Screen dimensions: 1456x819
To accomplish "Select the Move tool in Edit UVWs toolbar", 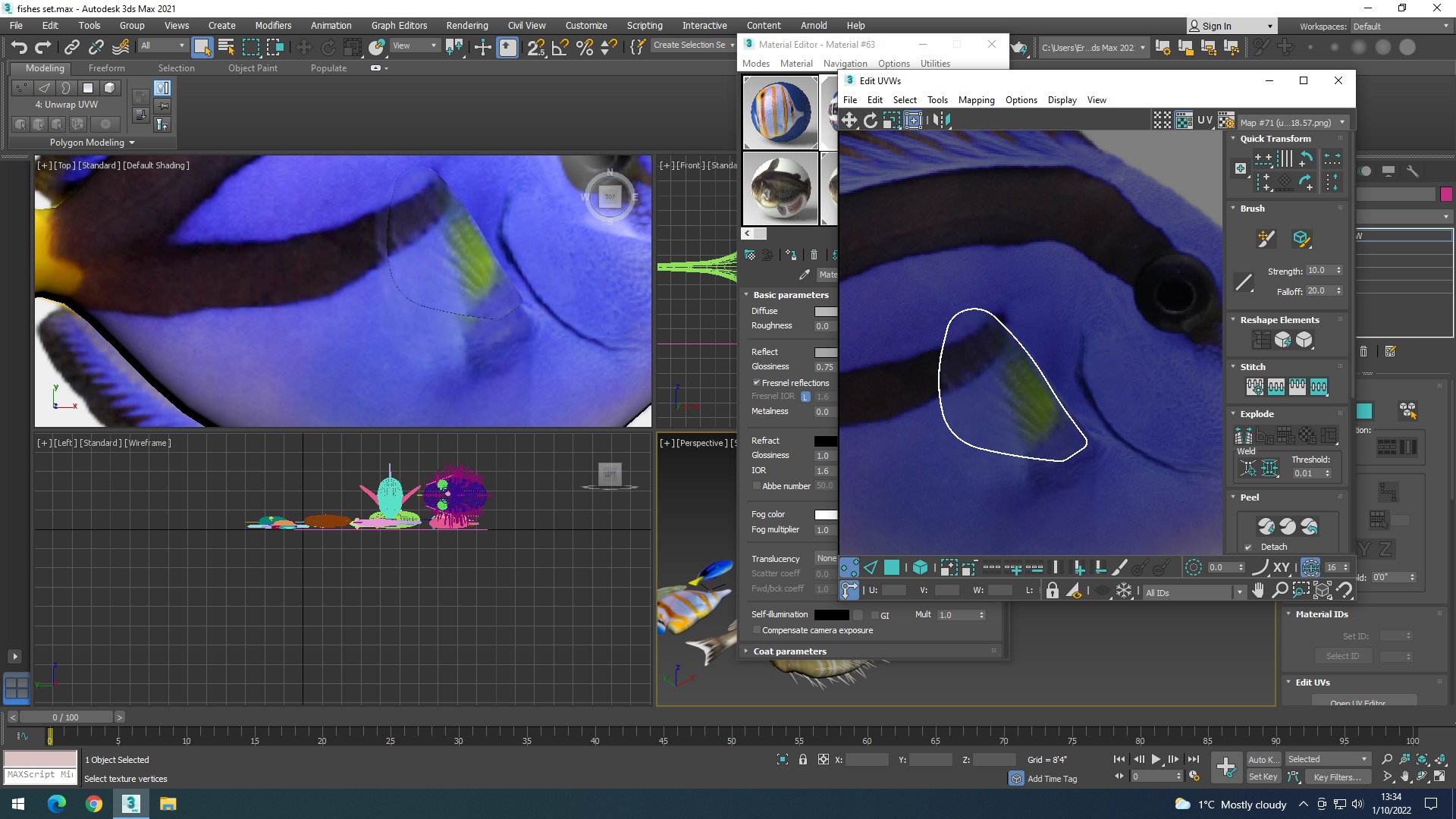I will pos(849,120).
